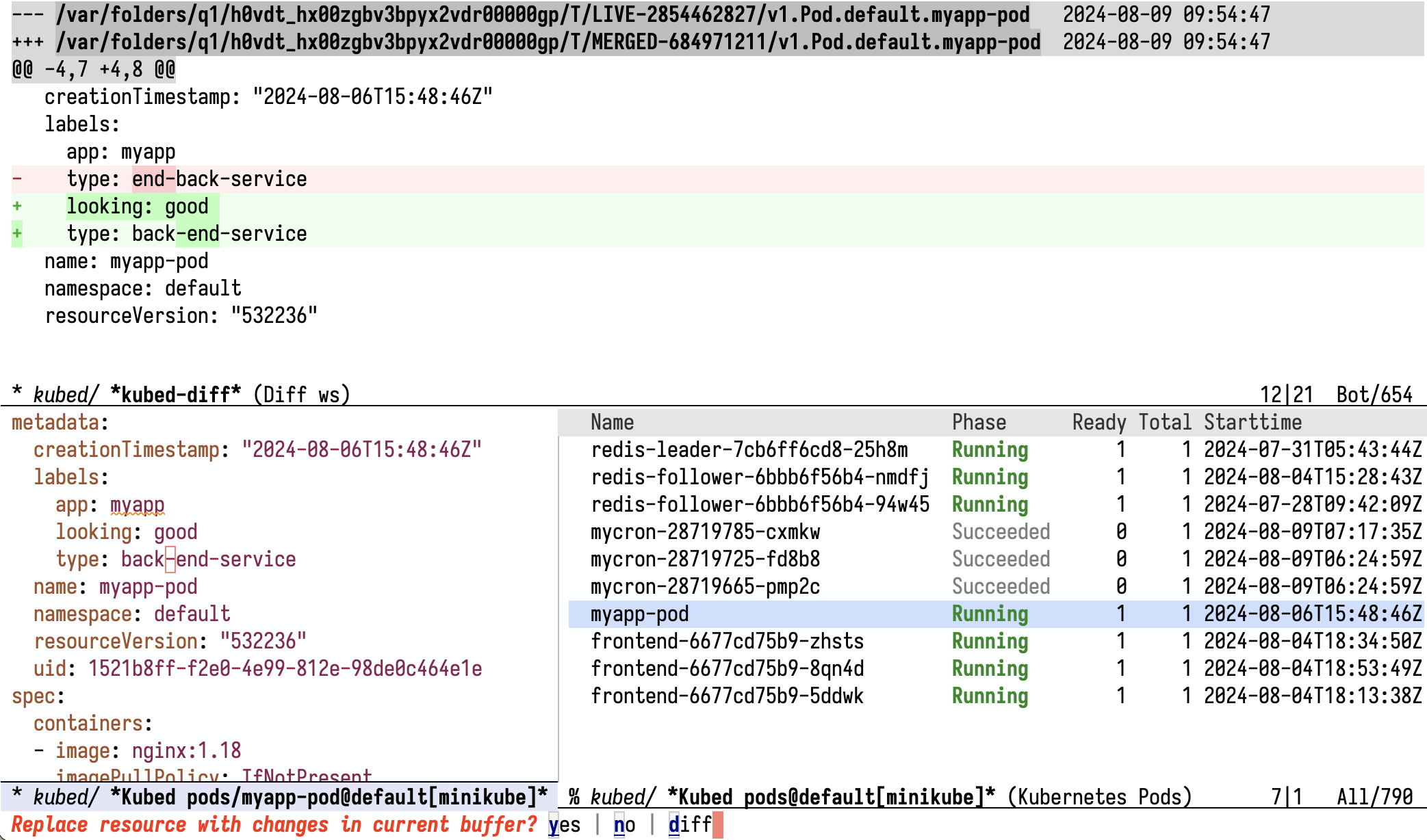Choose "diff" in the minibuffer prompt

tap(690, 825)
